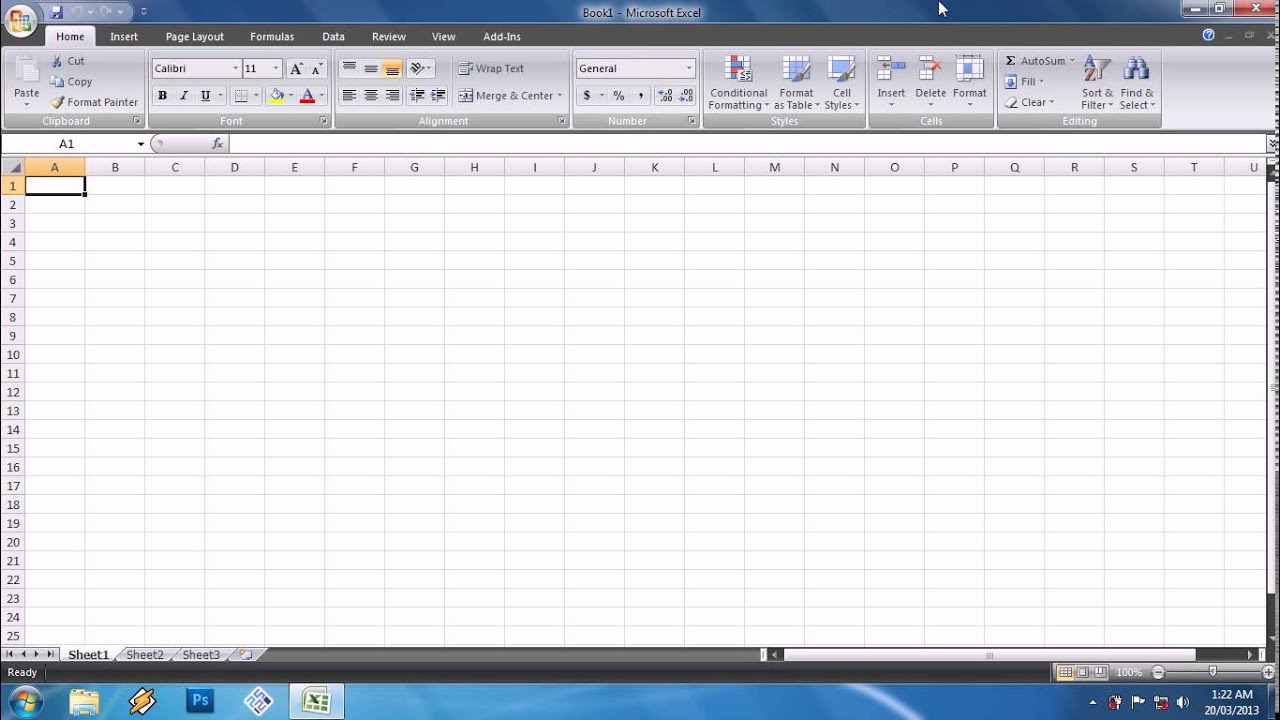
Task: Click the Insert Worksheet tab icon
Action: point(246,655)
